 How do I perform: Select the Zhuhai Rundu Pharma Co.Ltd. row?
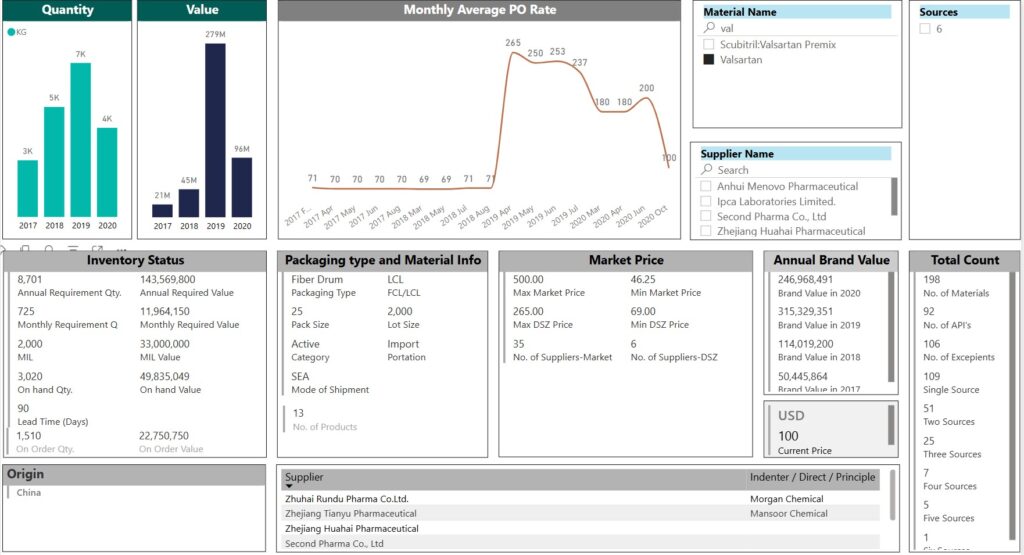point(580,499)
